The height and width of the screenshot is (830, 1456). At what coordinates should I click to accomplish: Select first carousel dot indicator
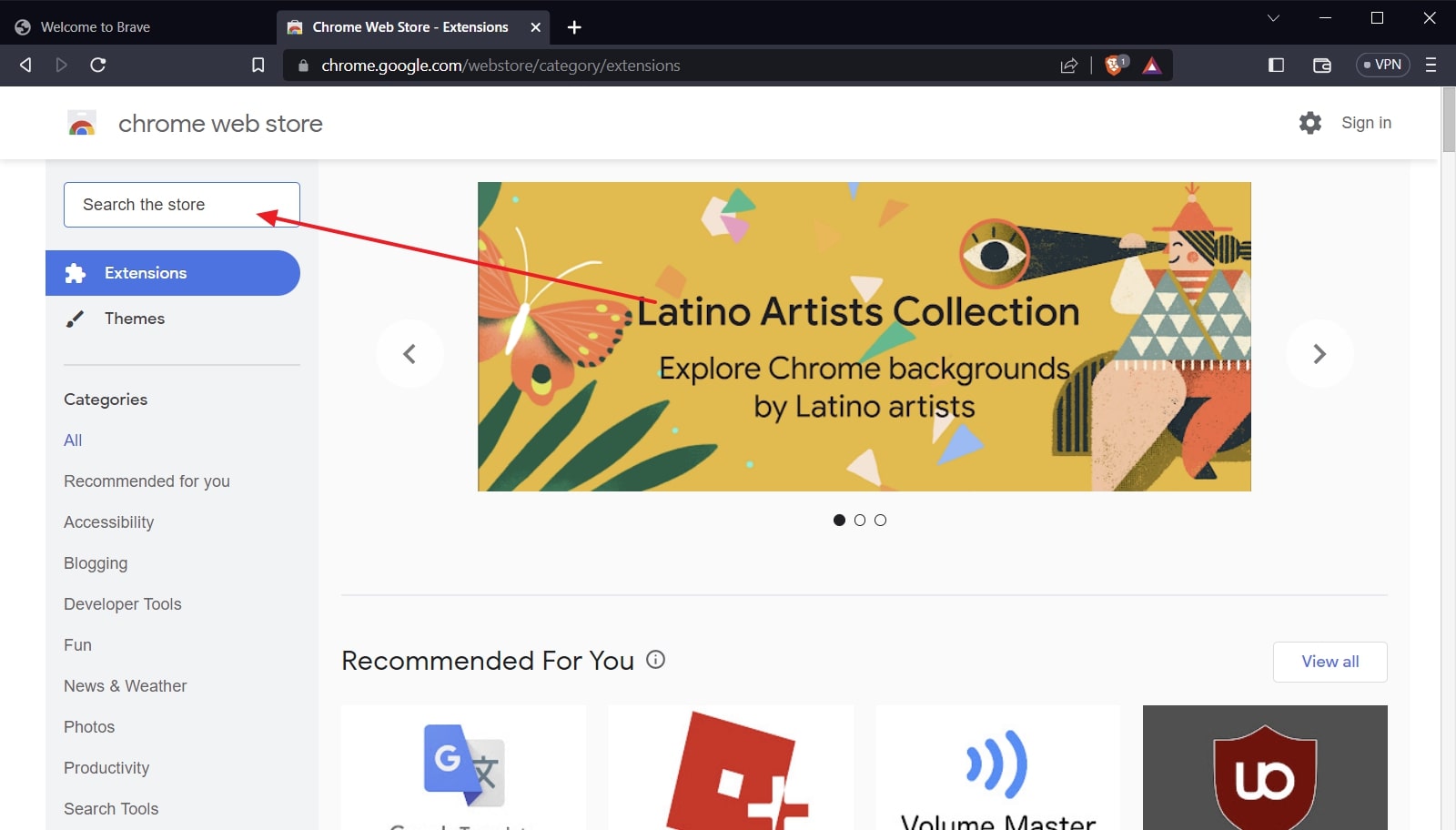click(x=839, y=521)
